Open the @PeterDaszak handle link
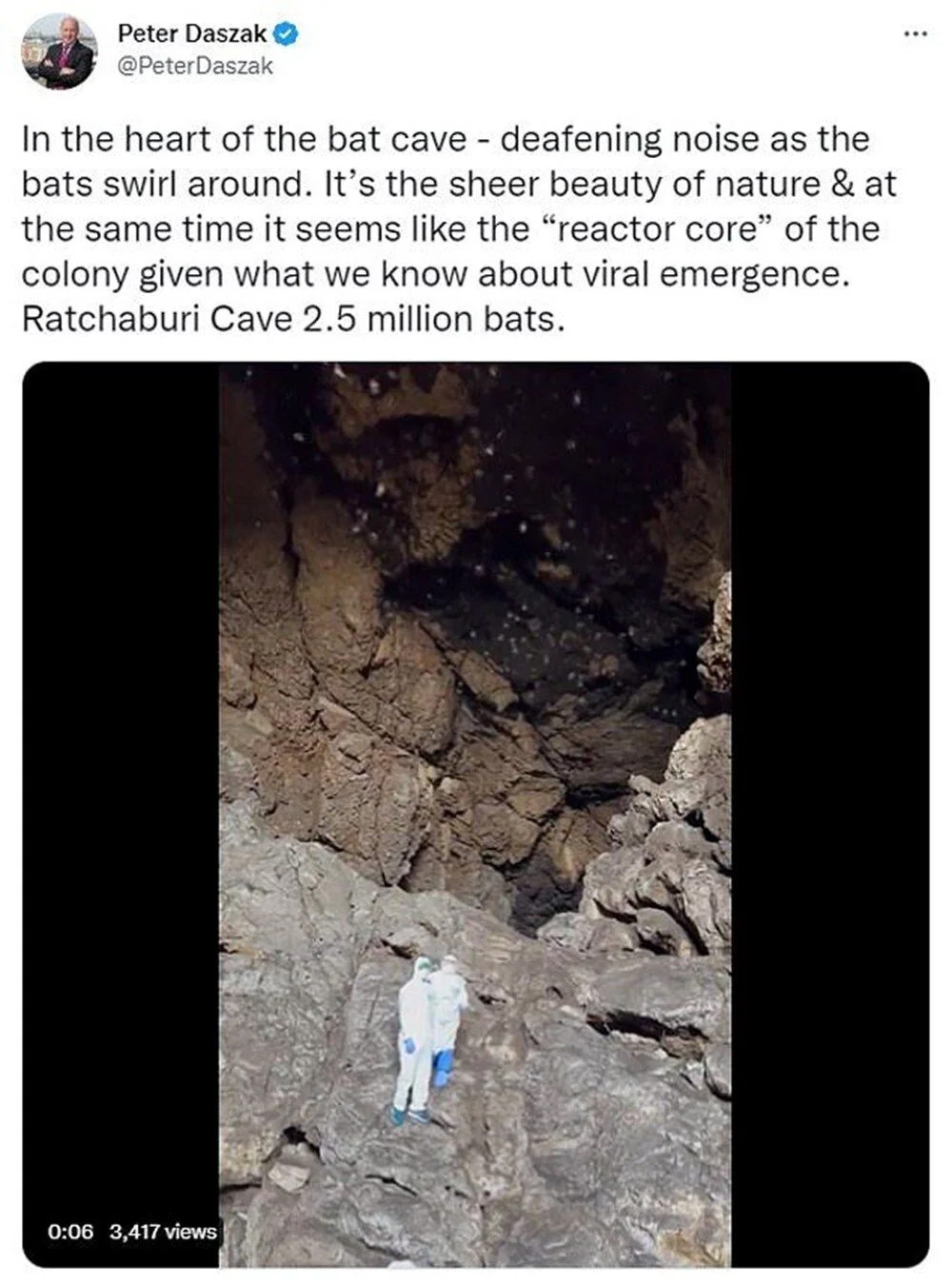The image size is (952, 1284). point(195,66)
